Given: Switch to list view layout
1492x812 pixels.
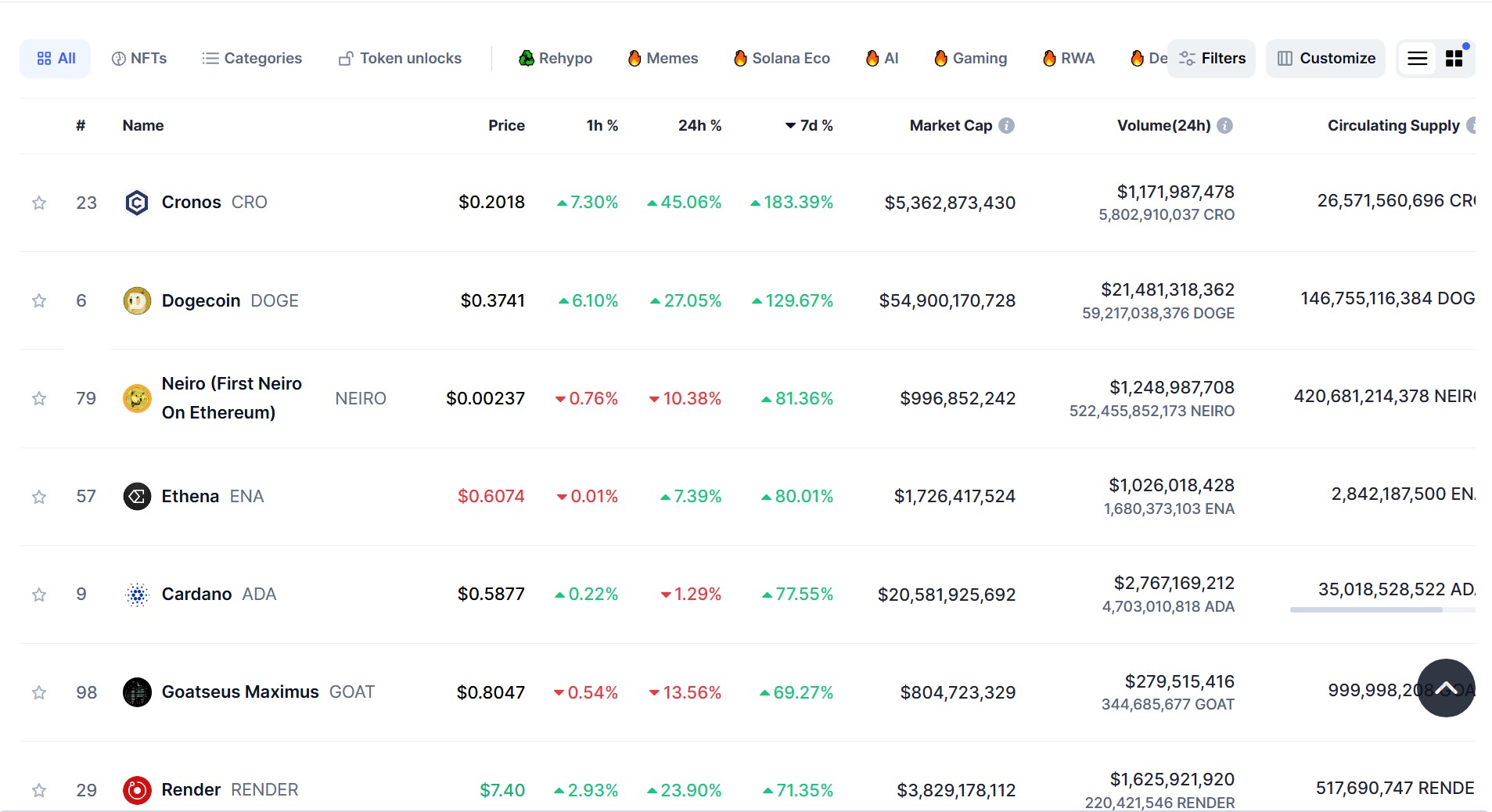Looking at the screenshot, I should tap(1418, 59).
